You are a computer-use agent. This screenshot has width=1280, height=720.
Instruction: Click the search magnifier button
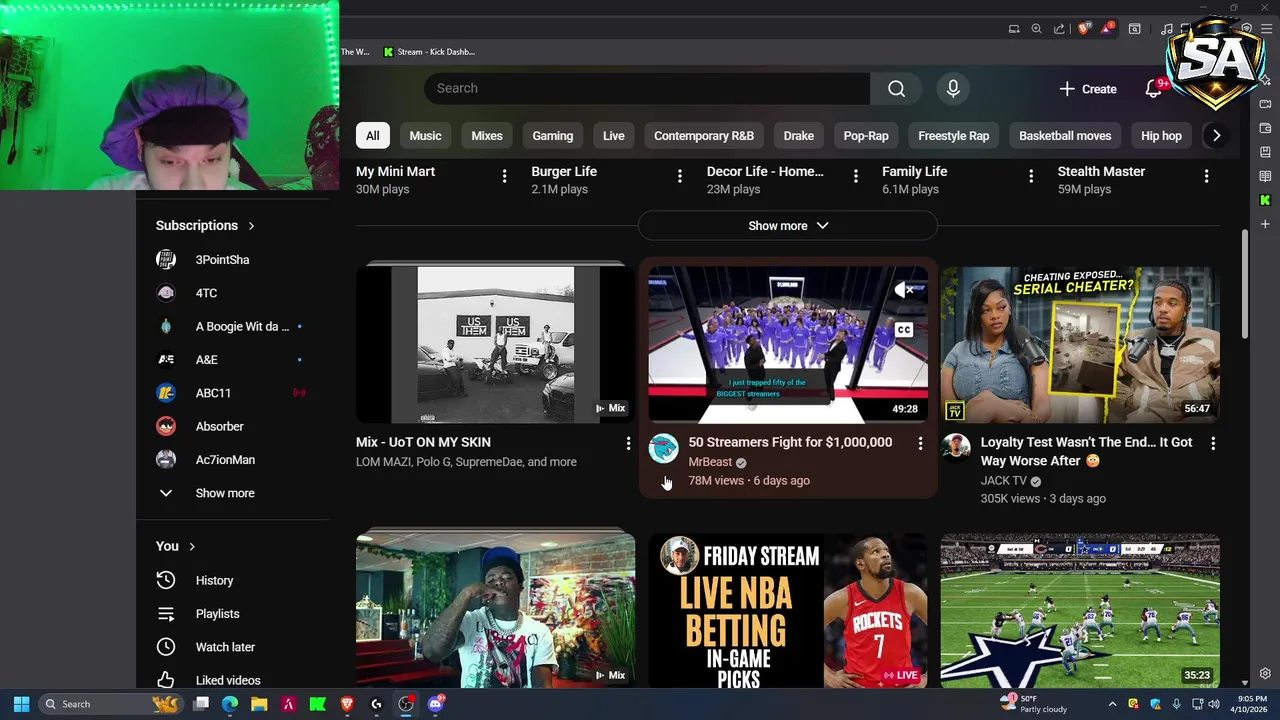pyautogui.click(x=896, y=88)
